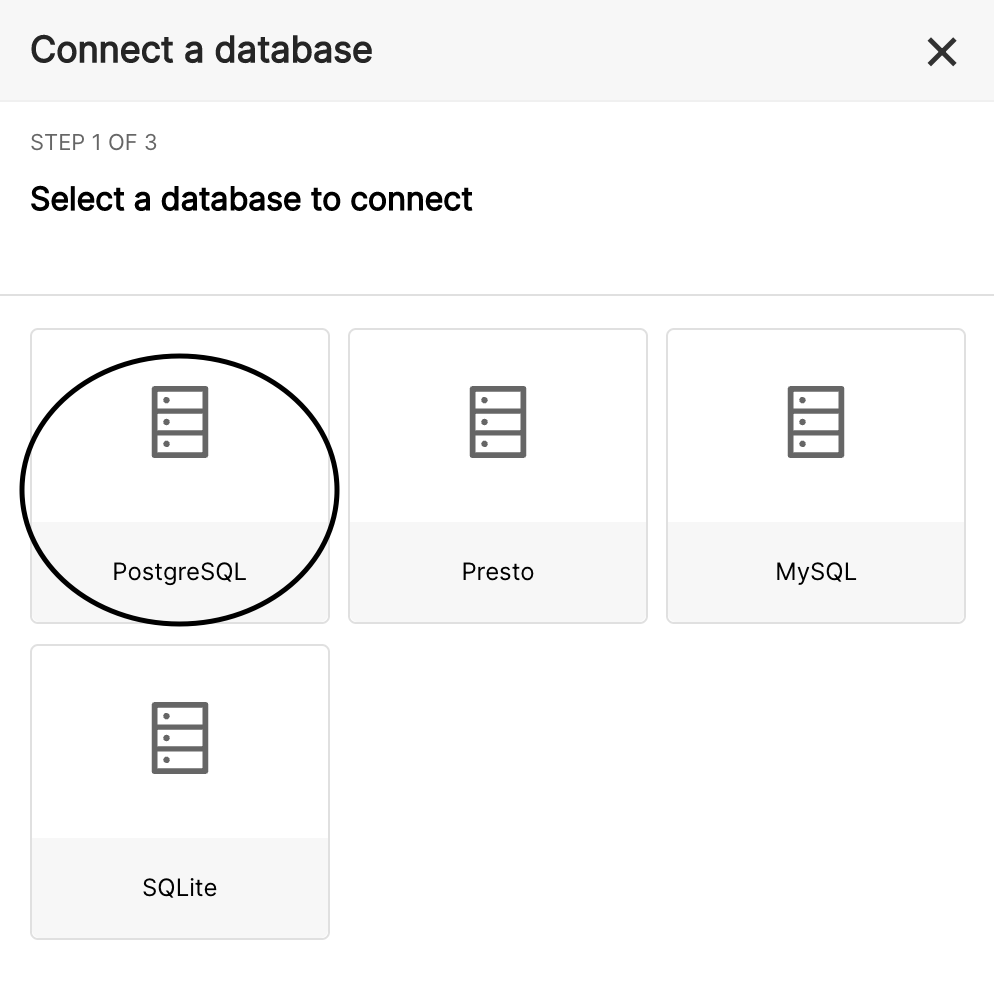Image resolution: width=994 pixels, height=996 pixels.
Task: Choose the circled PostgreSQL connector
Action: point(180,475)
